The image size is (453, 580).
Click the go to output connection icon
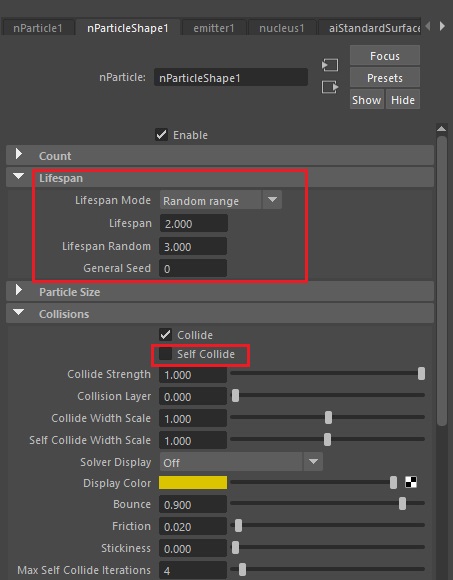329,87
